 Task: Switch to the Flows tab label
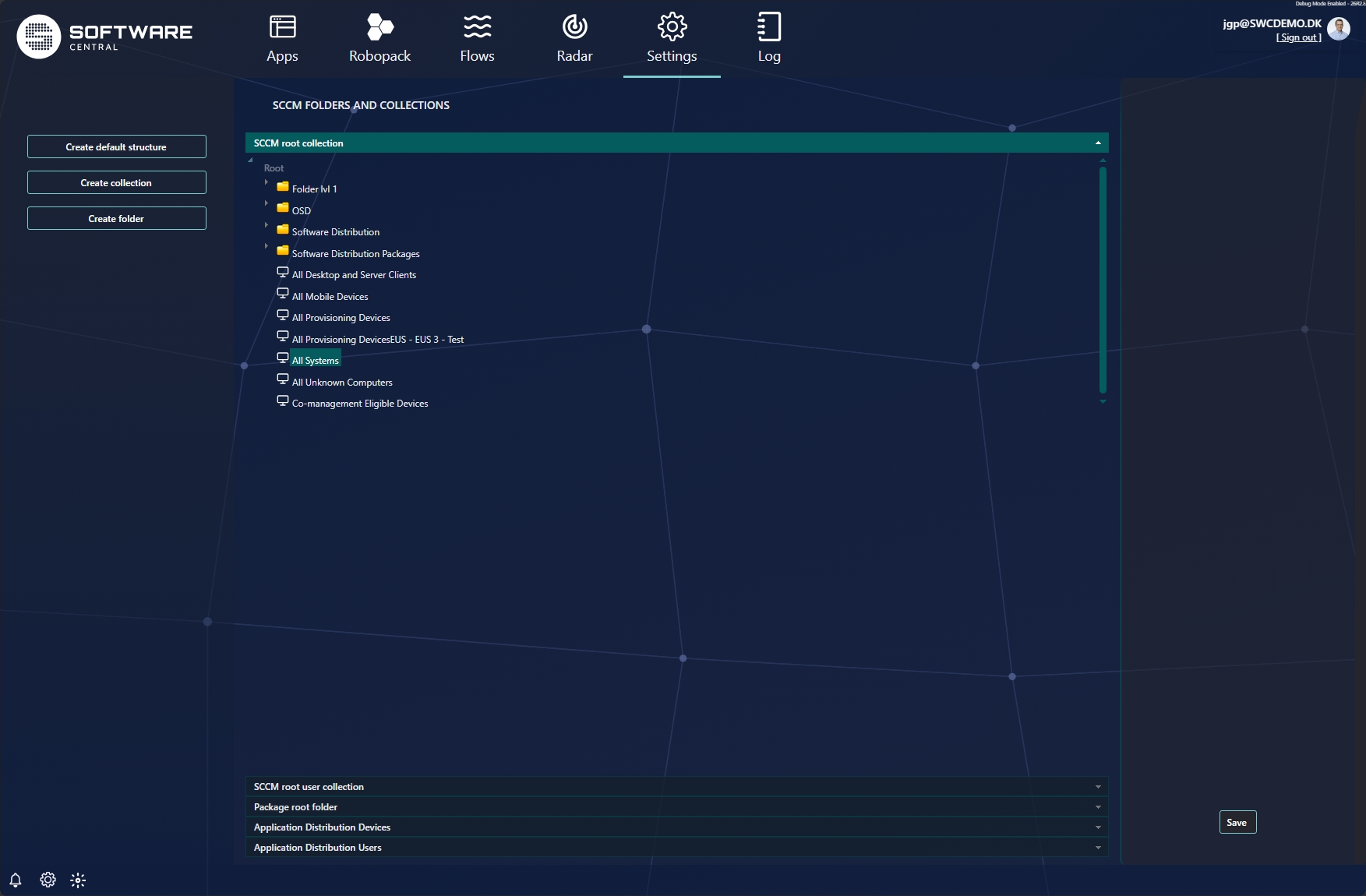click(x=477, y=56)
